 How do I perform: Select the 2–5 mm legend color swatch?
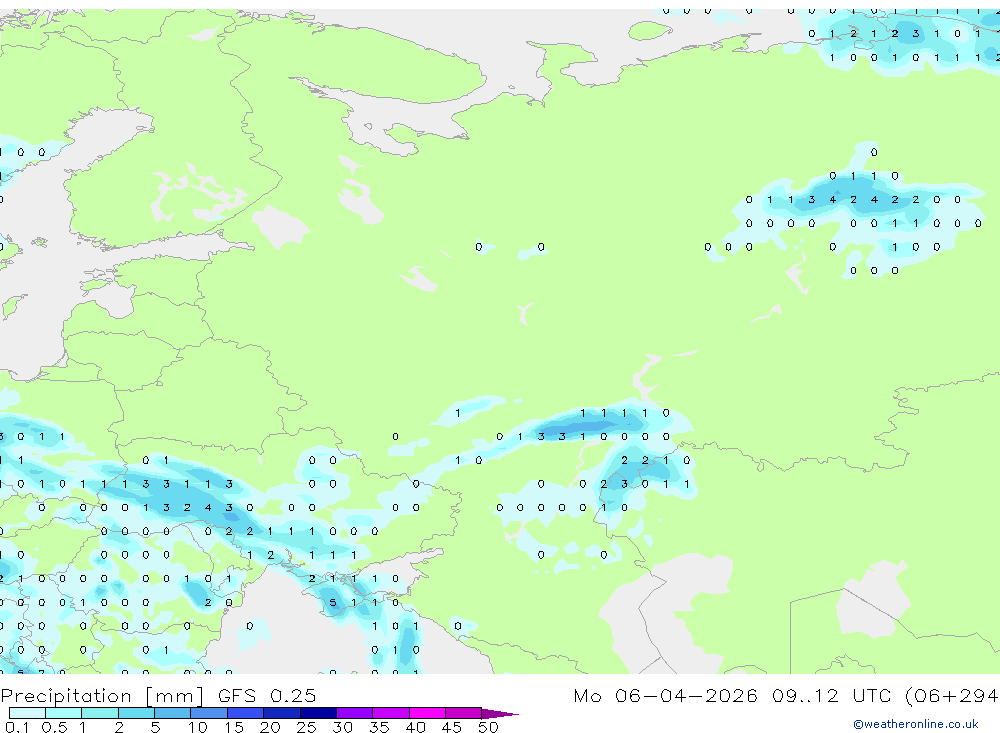coord(136,713)
